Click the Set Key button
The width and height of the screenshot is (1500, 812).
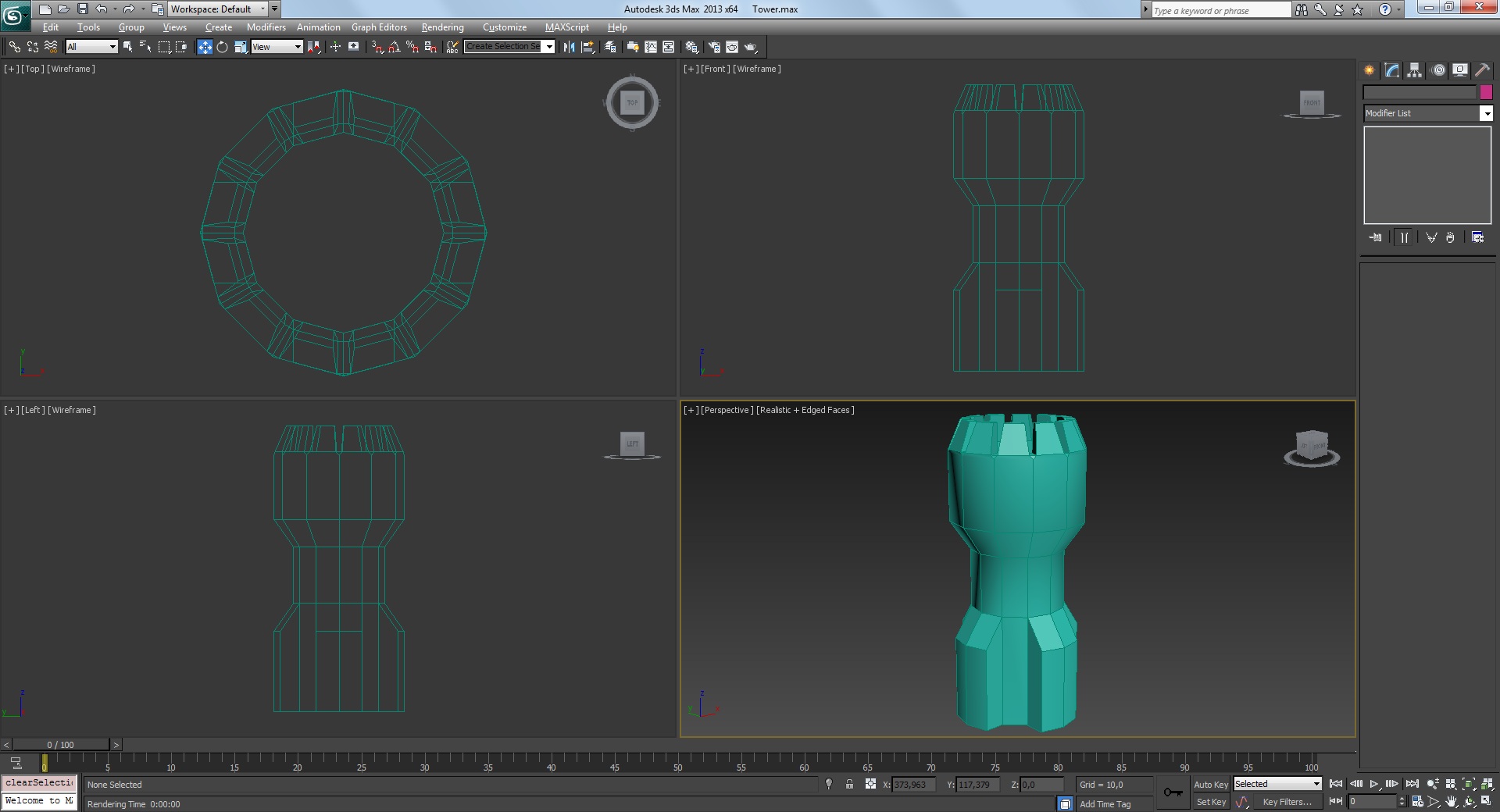pos(1210,802)
